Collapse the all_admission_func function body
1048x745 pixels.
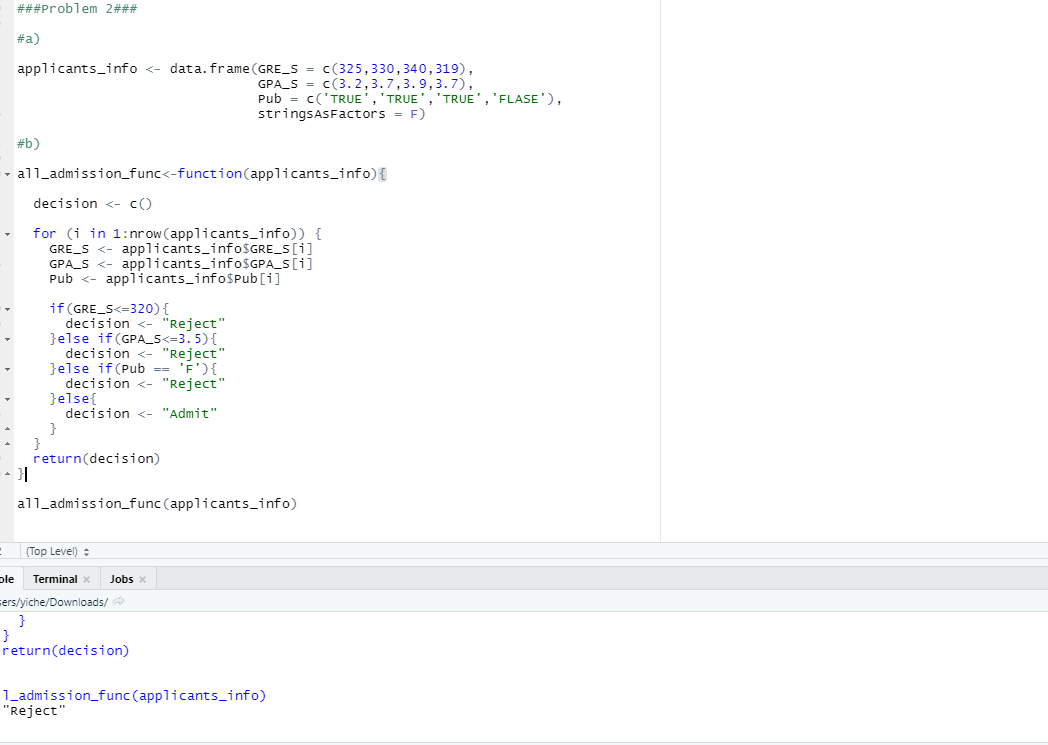pyautogui.click(x=6, y=173)
